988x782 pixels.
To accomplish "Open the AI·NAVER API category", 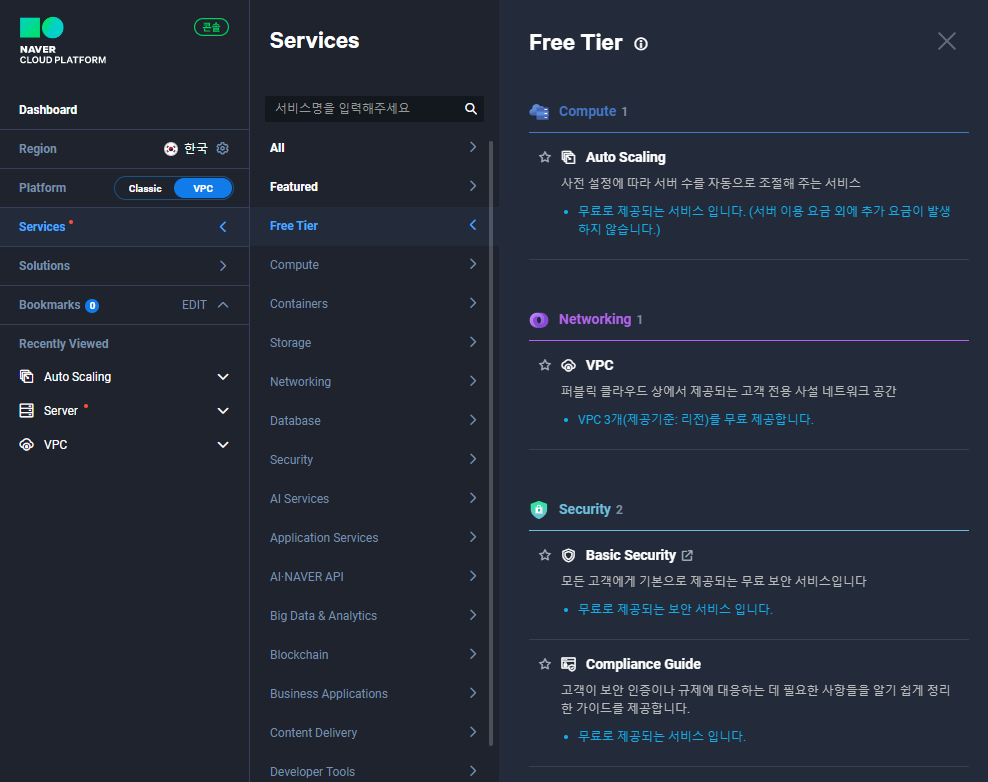I will (374, 578).
